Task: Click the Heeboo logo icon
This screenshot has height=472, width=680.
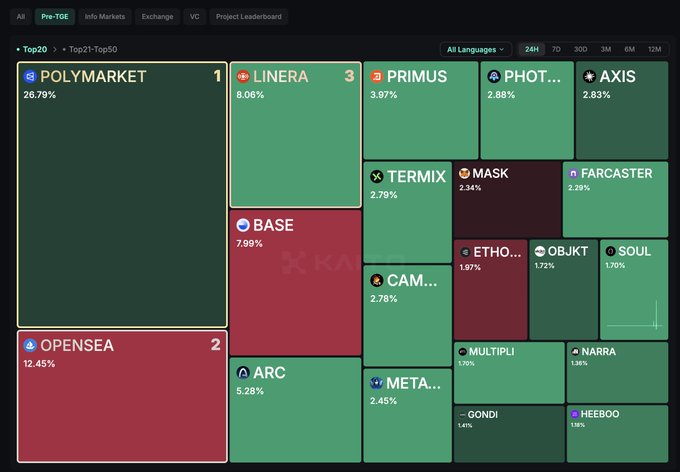Action: (575, 414)
